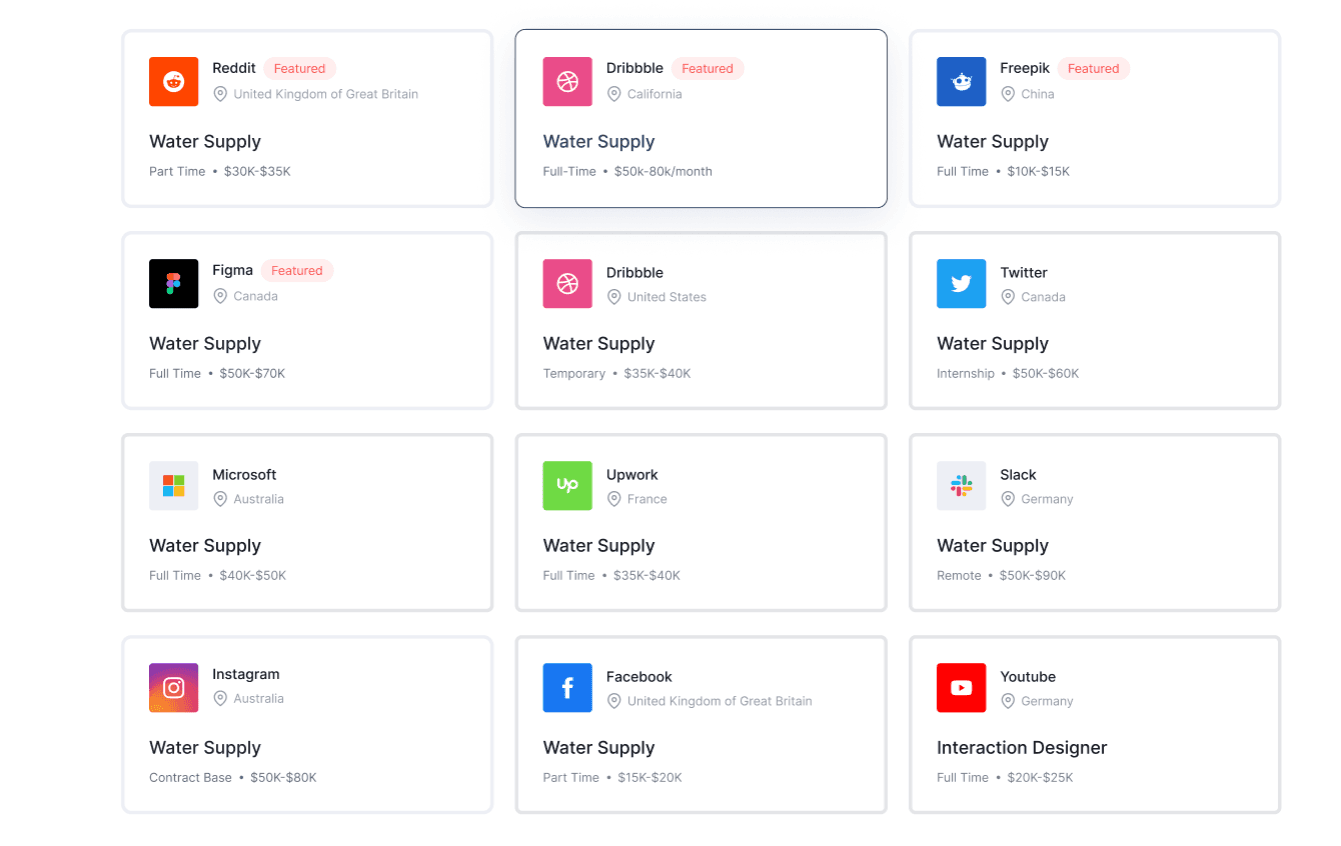1341x846 pixels.
Task: Select the Youtube company name
Action: [1028, 677]
